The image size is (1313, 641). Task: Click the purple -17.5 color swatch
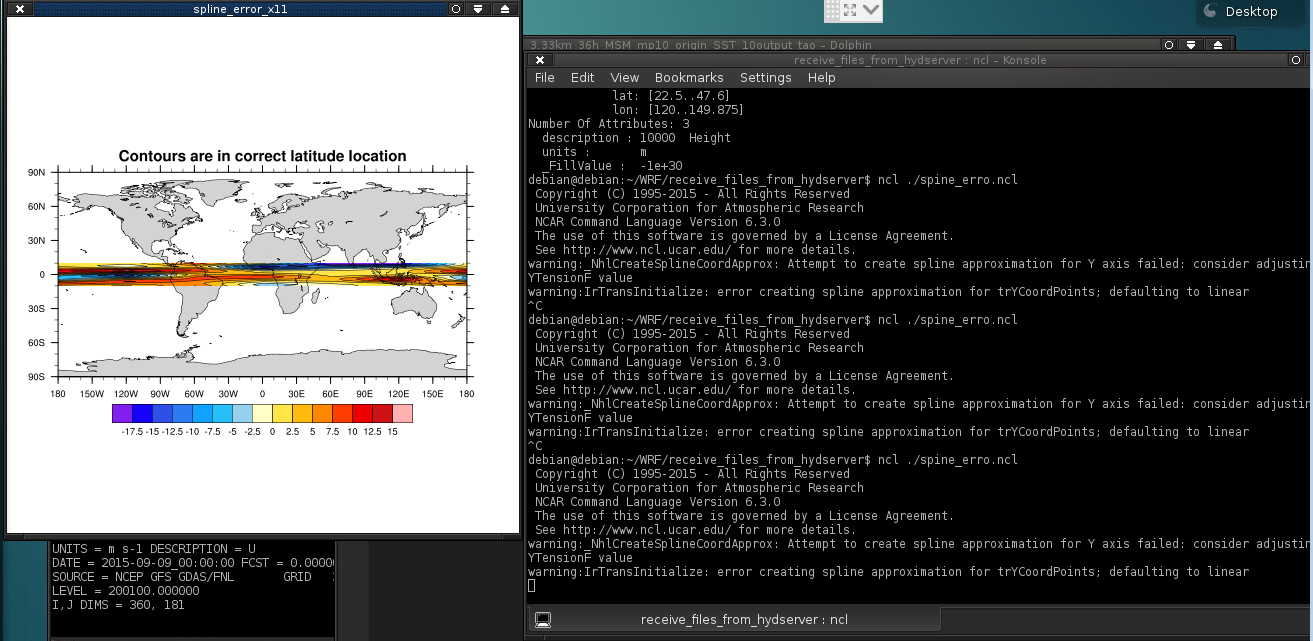[x=122, y=413]
